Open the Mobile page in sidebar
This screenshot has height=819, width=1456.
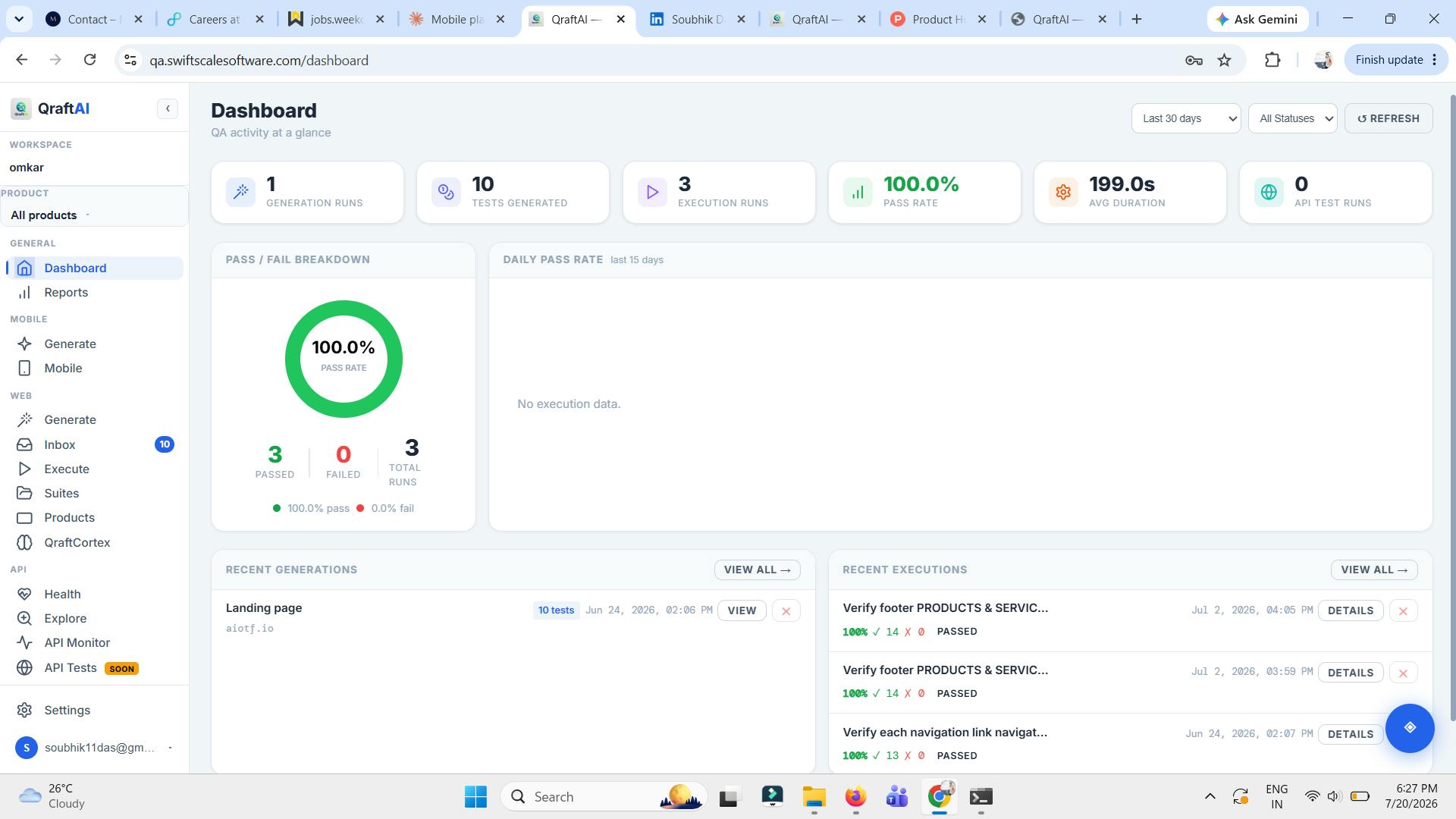point(95,368)
